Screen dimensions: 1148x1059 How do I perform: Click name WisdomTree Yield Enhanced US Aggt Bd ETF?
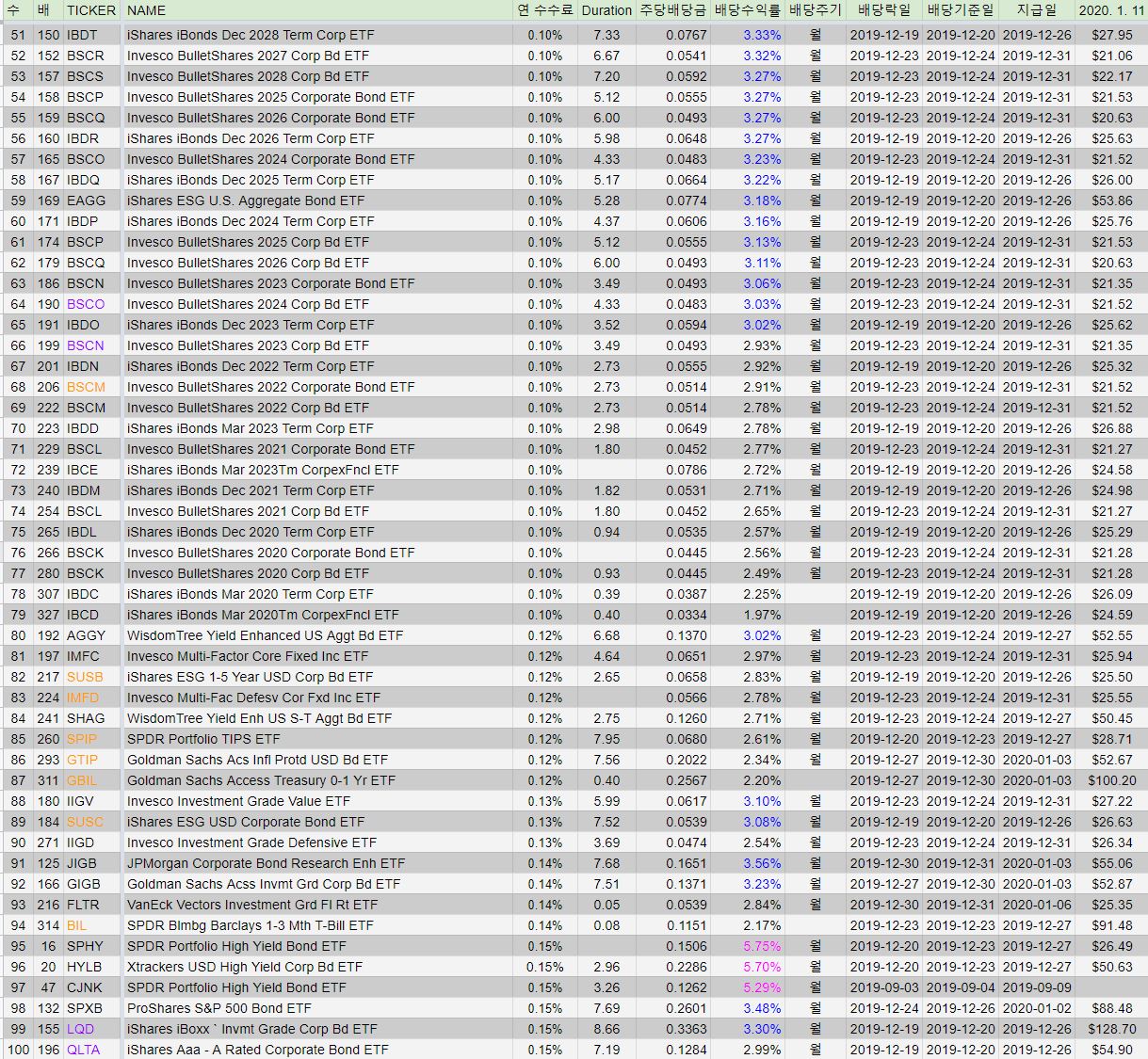tap(265, 635)
